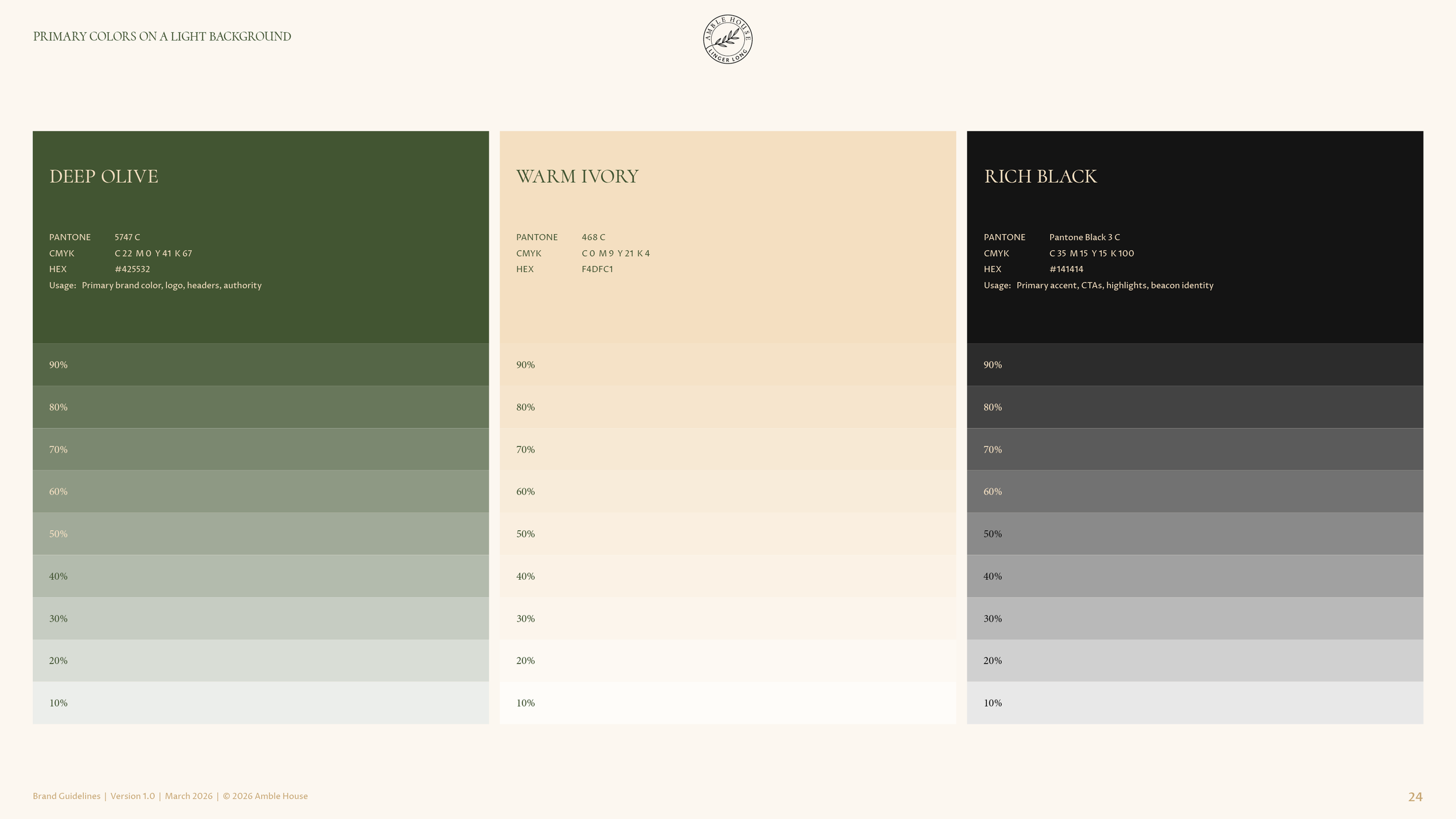The width and height of the screenshot is (1456, 819).
Task: Click the hex value 'F4DFC1'
Action: pos(597,269)
